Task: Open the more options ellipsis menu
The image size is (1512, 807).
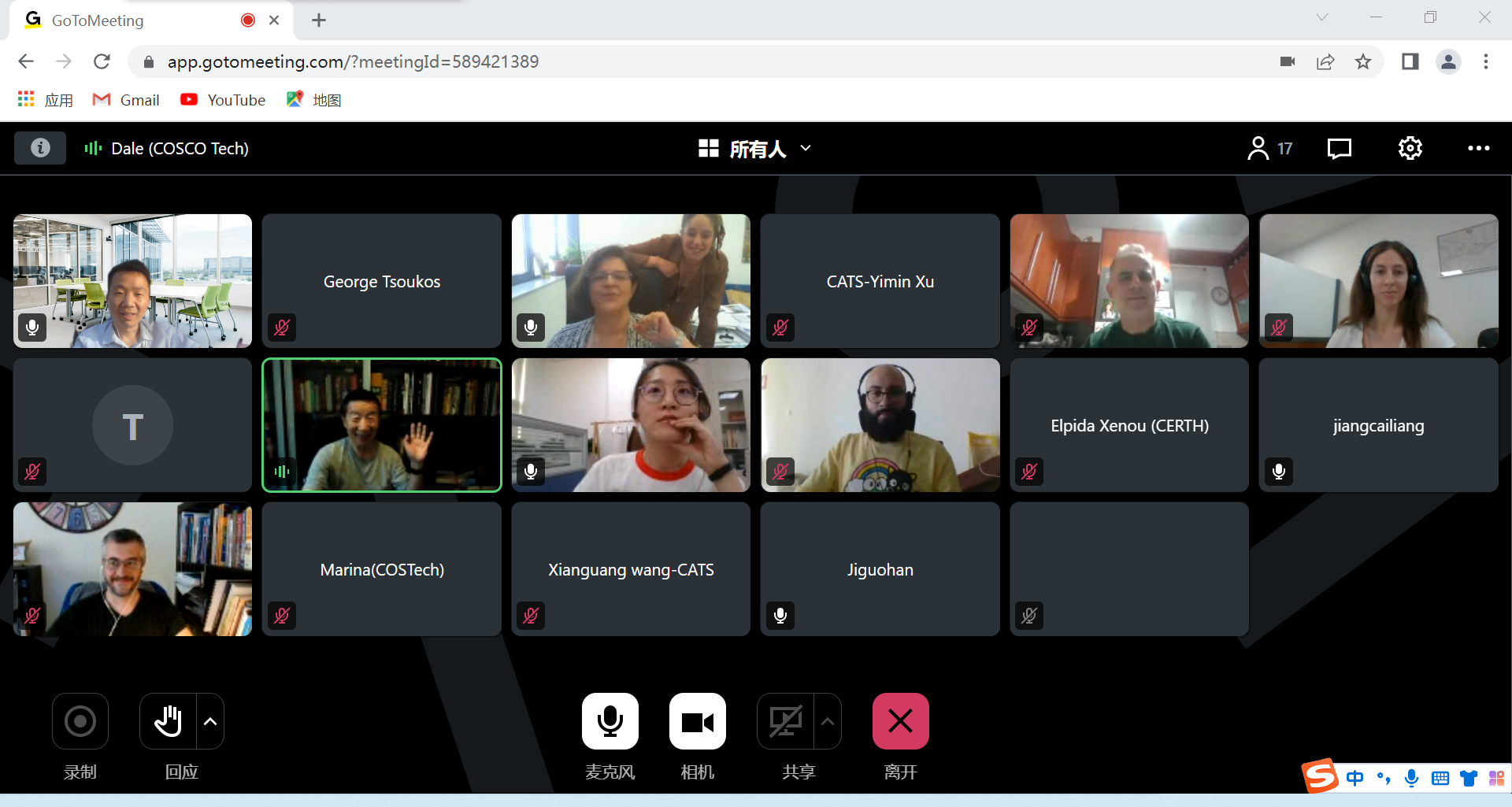Action: click(1478, 148)
